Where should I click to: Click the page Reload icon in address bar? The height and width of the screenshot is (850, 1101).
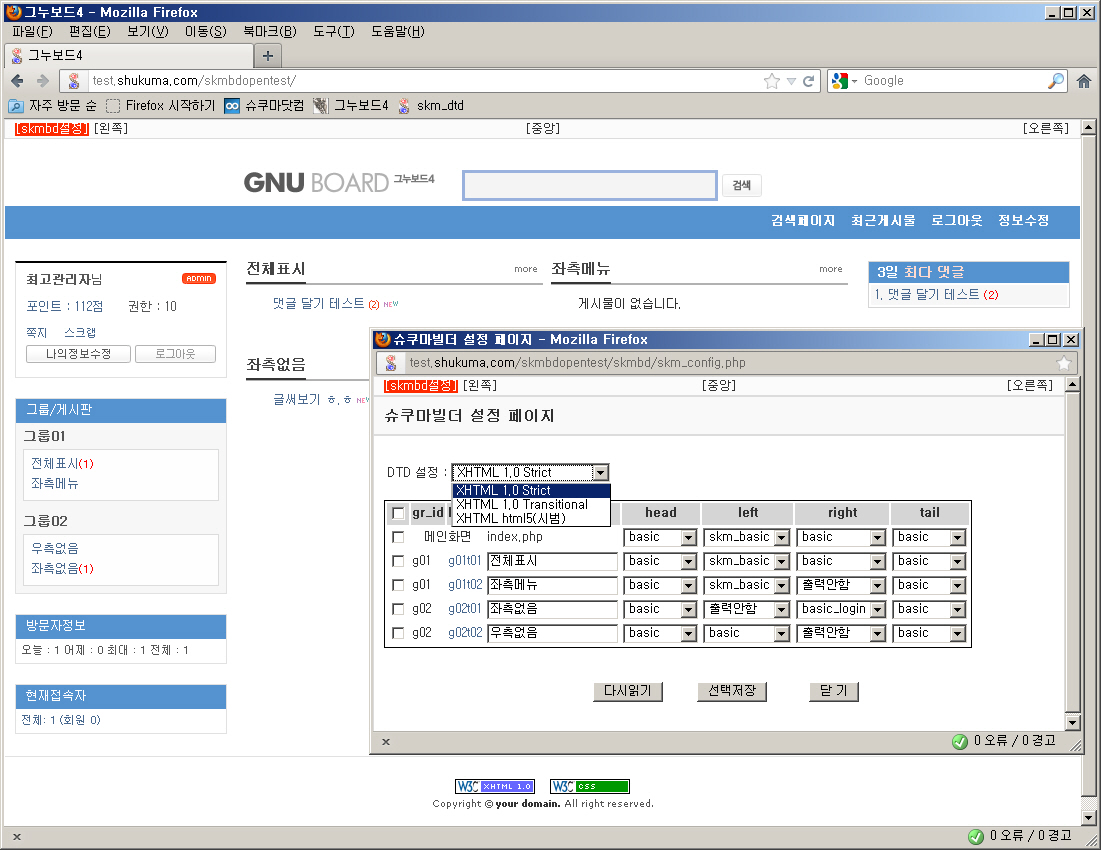809,81
